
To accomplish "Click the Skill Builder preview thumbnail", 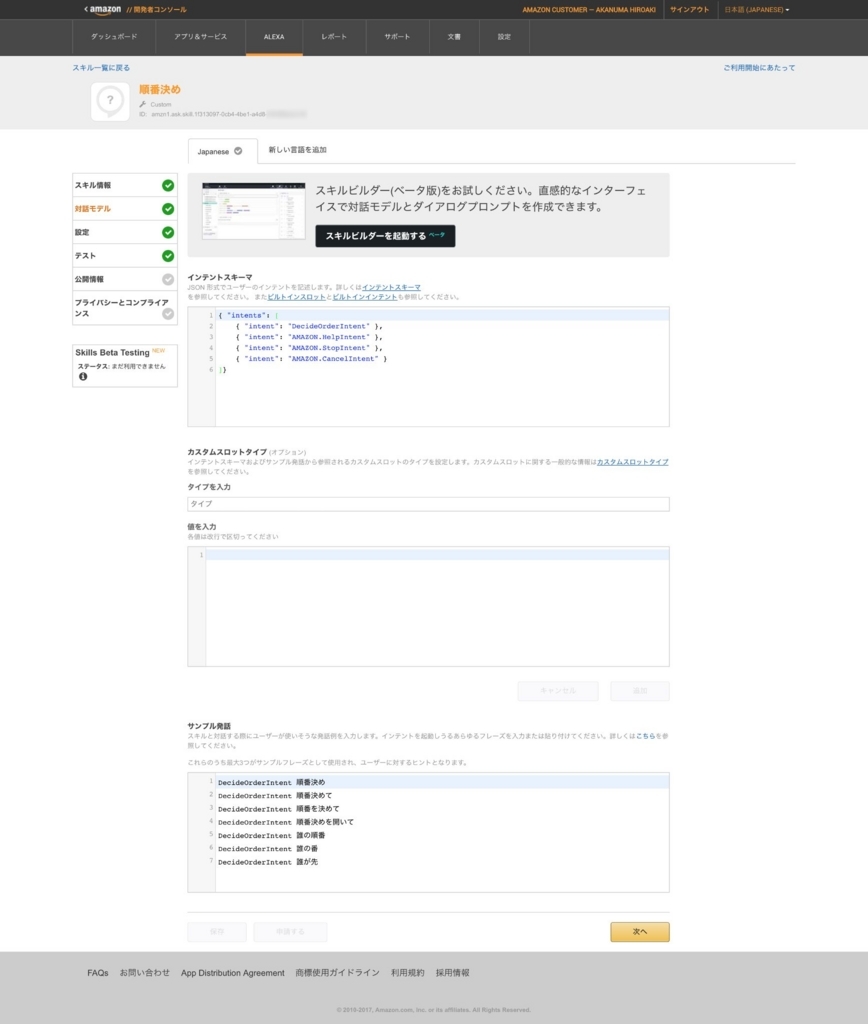I will (253, 212).
